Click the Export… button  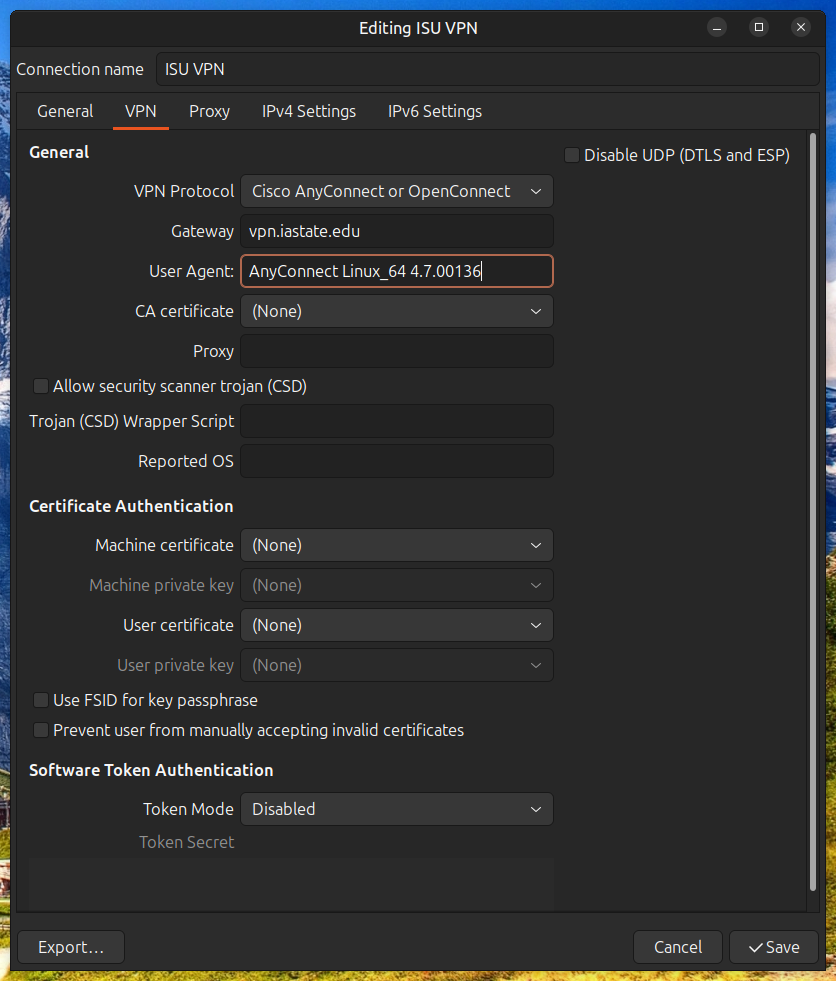tap(71, 947)
